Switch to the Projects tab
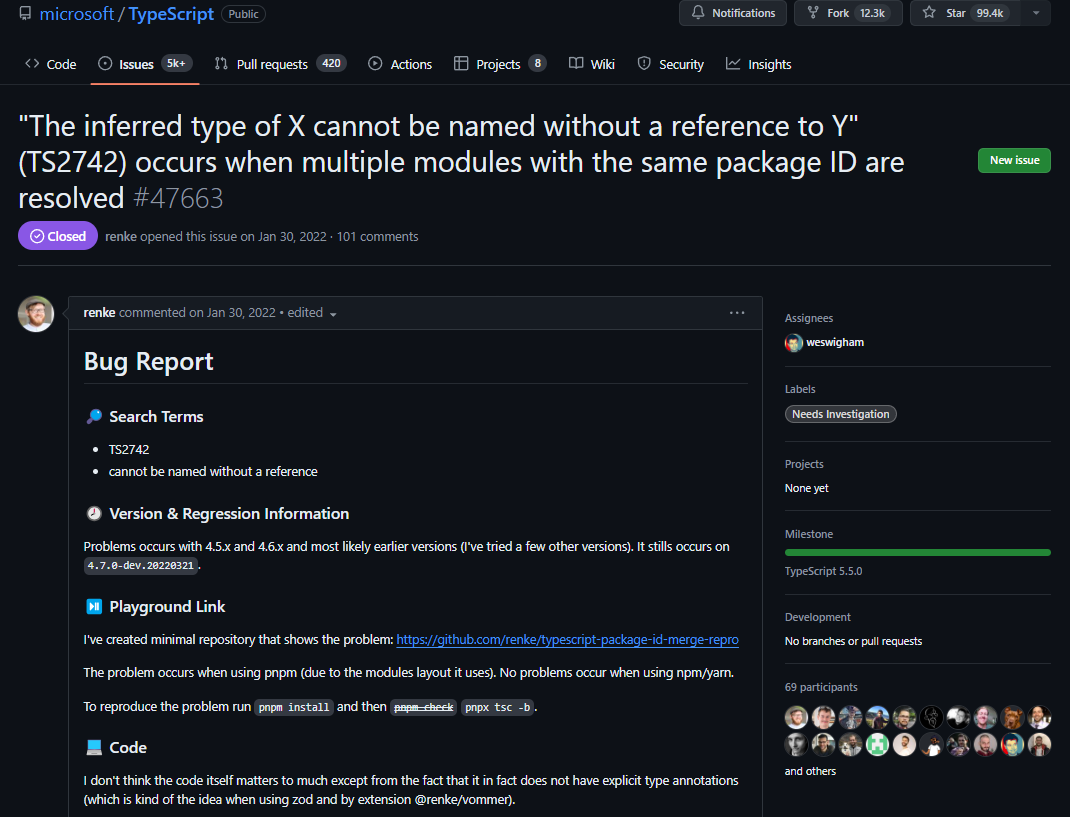This screenshot has height=817, width=1070. (x=500, y=64)
